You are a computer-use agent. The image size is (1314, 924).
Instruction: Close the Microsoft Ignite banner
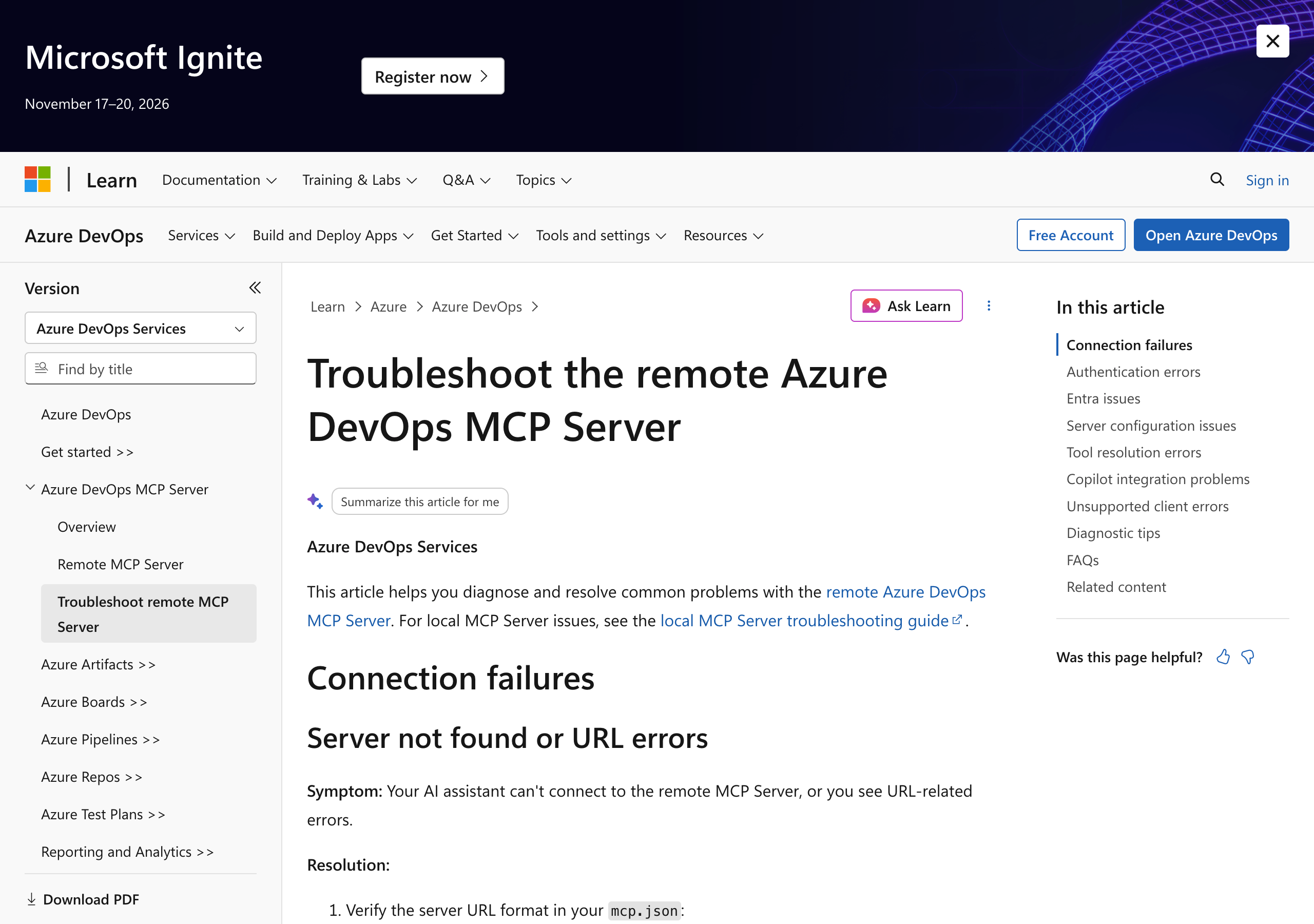pos(1272,41)
